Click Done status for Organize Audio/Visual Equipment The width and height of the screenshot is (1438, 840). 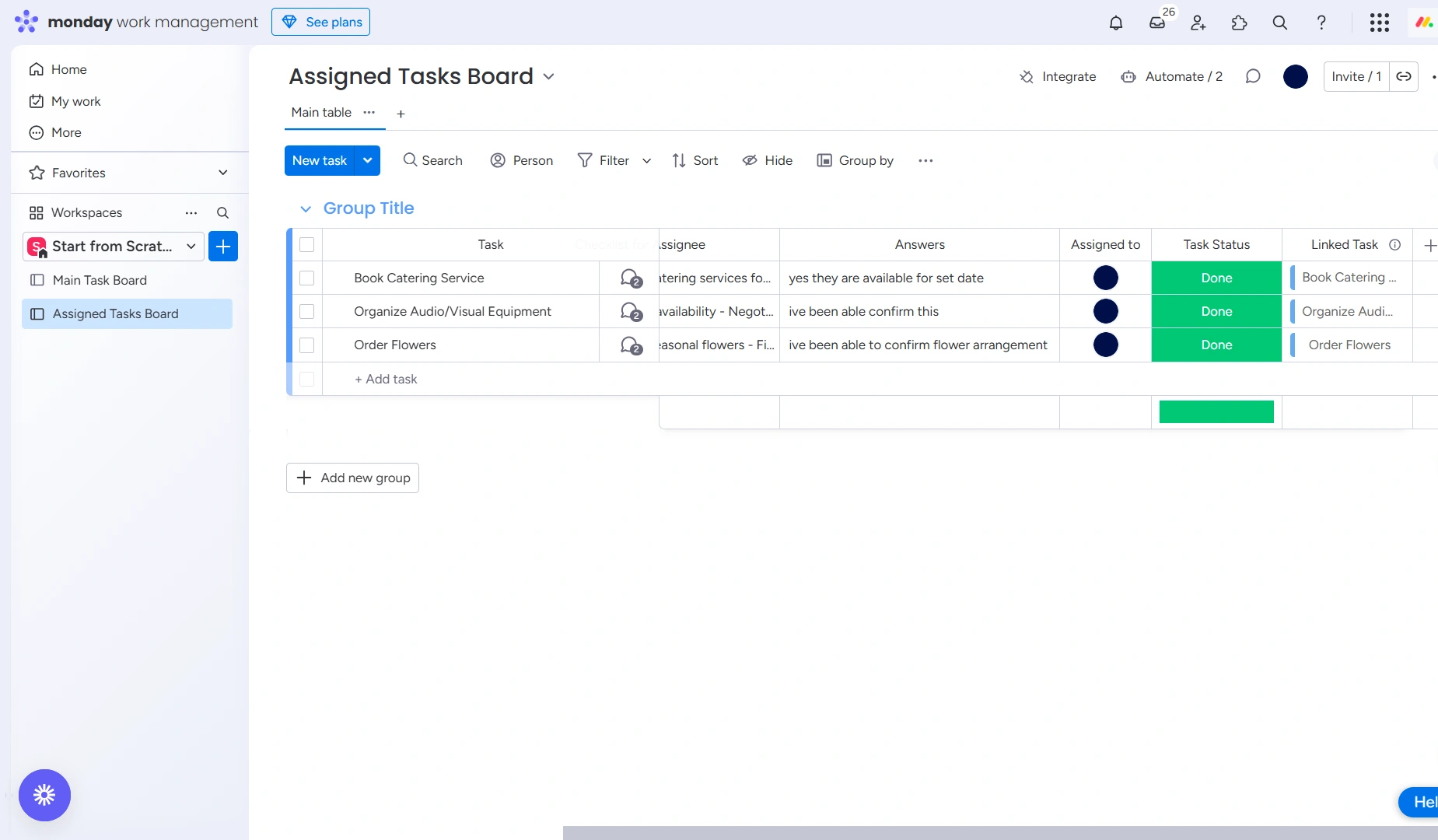click(1216, 312)
